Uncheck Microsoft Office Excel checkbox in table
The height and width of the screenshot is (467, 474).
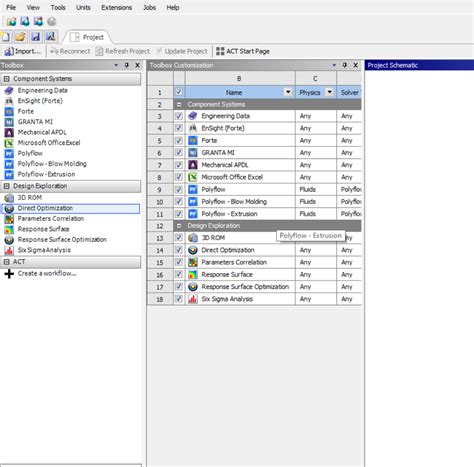[x=179, y=177]
